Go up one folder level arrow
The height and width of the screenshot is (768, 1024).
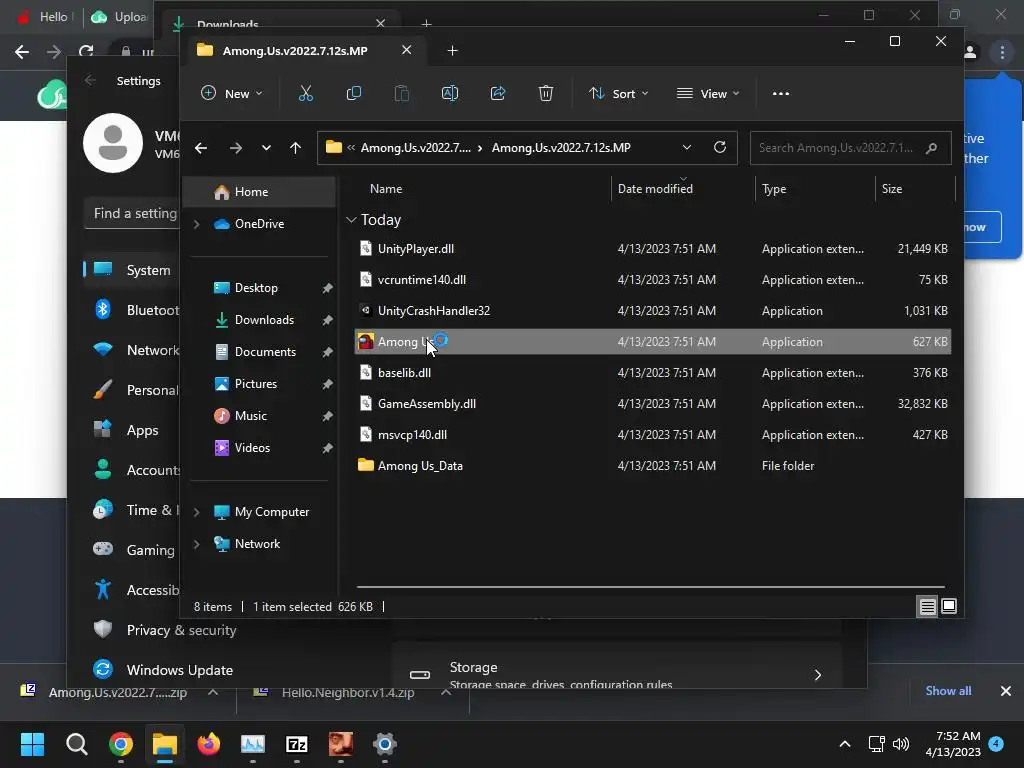click(x=295, y=148)
